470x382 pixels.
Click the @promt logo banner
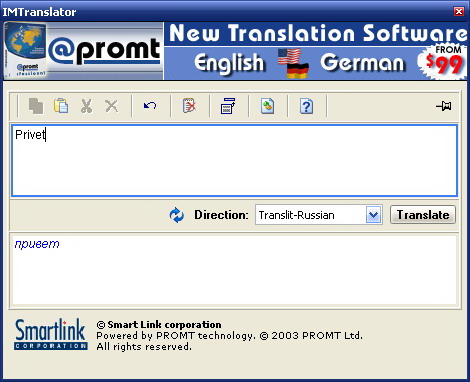(83, 51)
